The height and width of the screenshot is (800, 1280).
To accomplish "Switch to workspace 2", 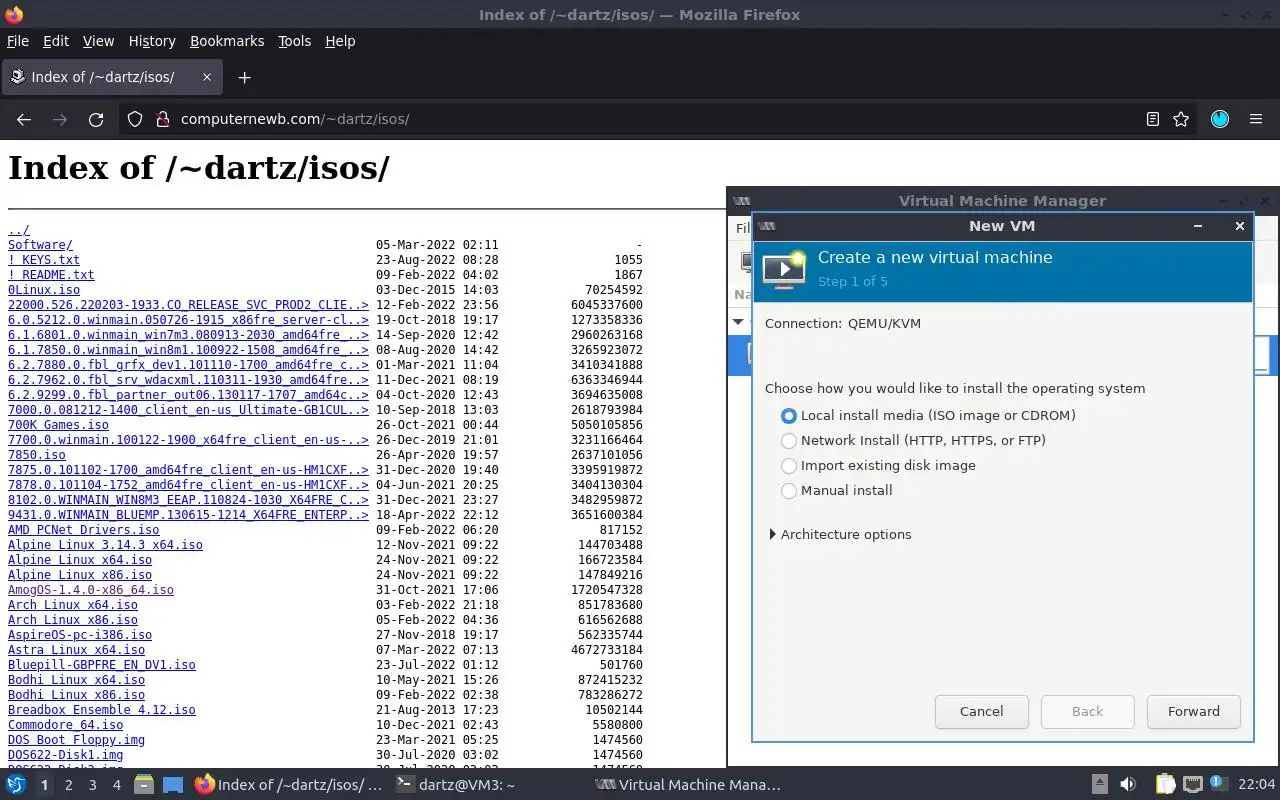I will (68, 785).
